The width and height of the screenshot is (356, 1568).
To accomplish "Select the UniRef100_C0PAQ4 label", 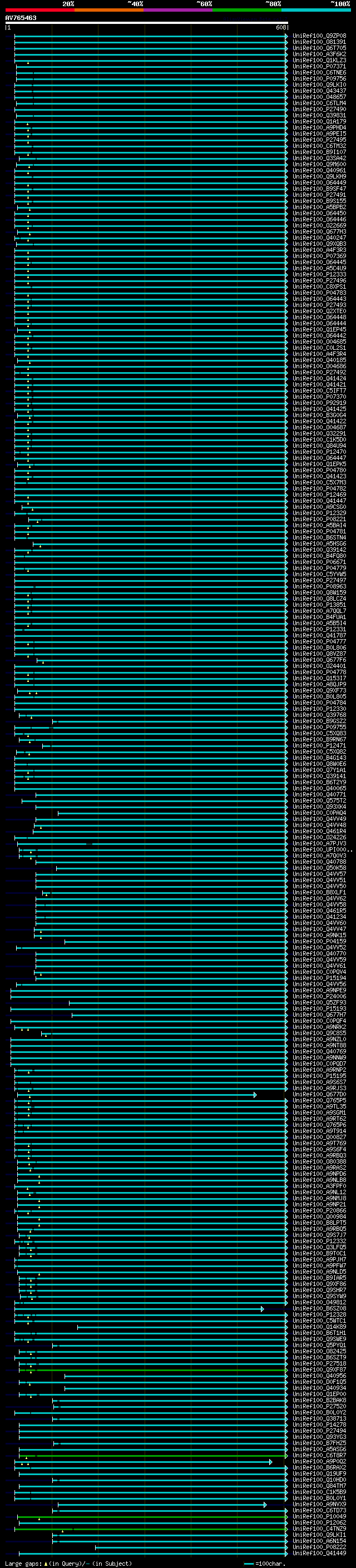I will click(319, 813).
